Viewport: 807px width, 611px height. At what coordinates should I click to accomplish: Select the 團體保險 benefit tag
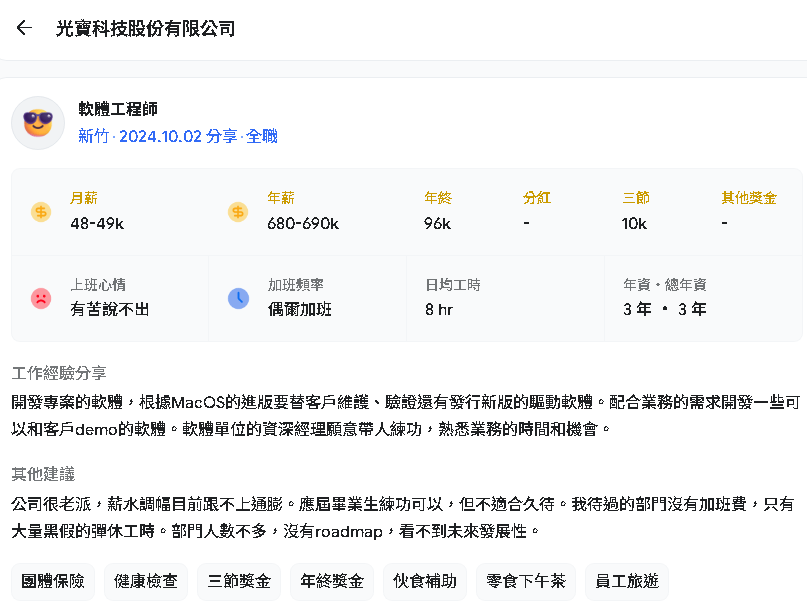point(53,582)
